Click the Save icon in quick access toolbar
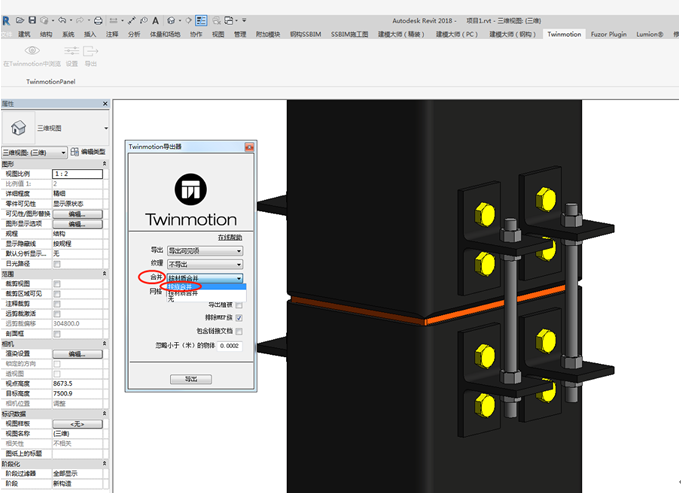 (x=32, y=20)
